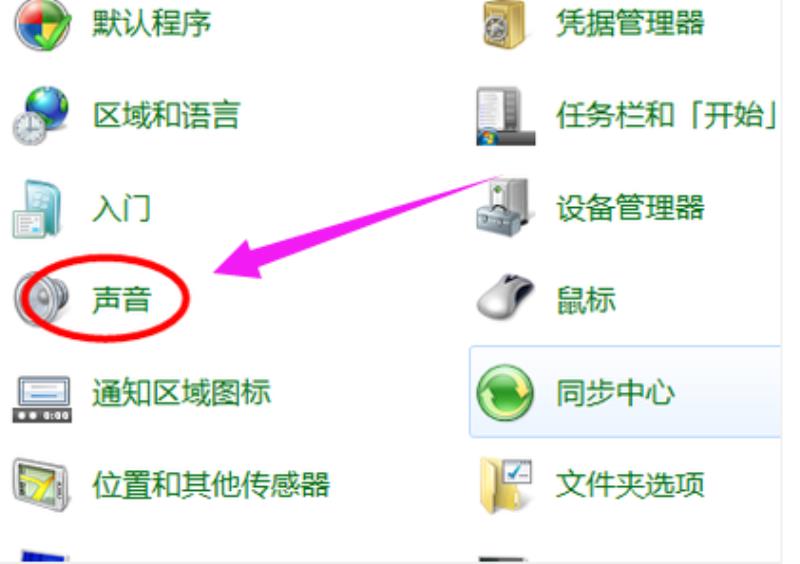
Task: Click the 凭据管理器 text link
Action: click(631, 23)
